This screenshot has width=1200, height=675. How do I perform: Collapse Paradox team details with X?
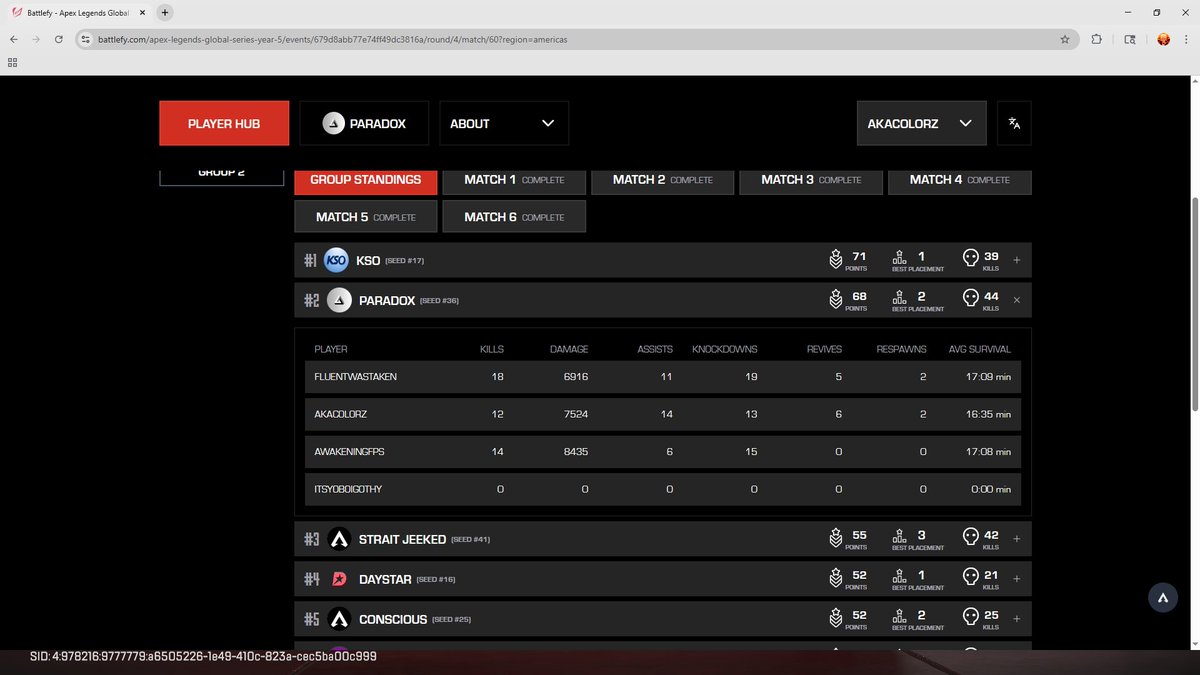click(x=1017, y=300)
